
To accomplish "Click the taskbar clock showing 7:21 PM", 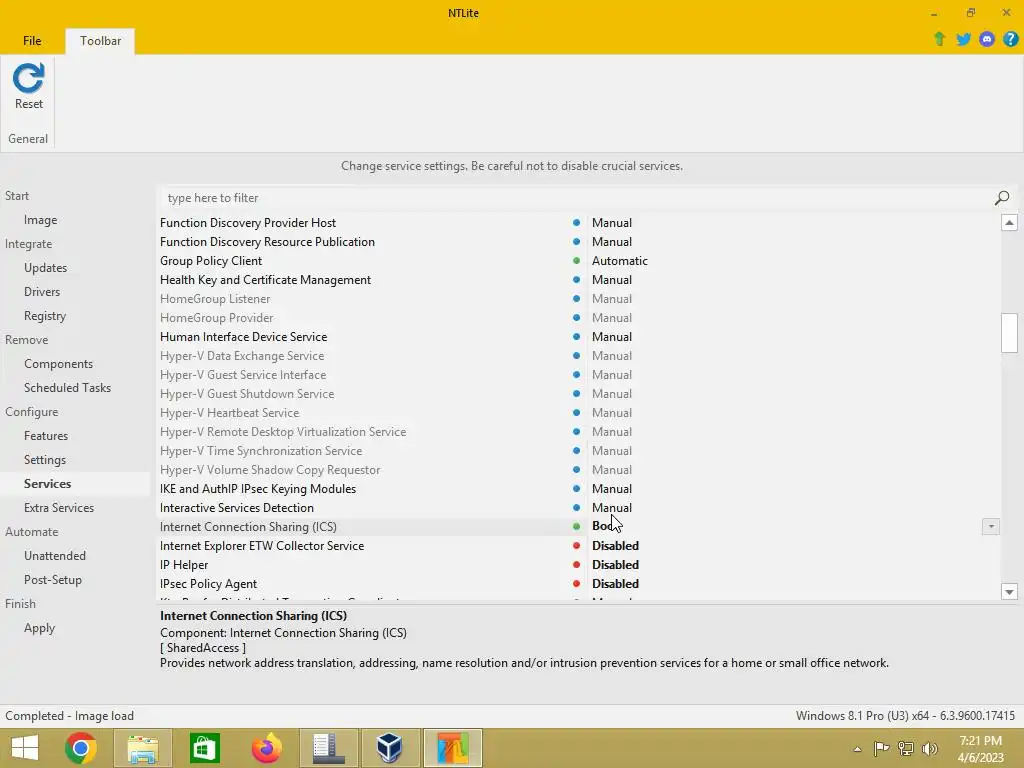I will (980, 748).
